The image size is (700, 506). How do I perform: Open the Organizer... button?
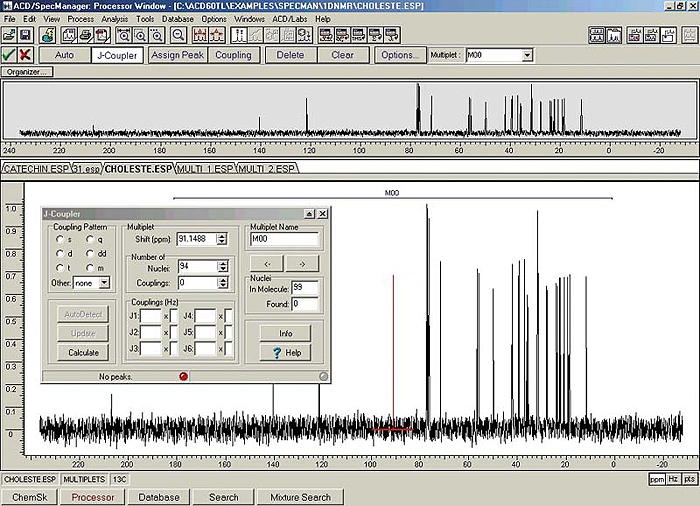27,72
